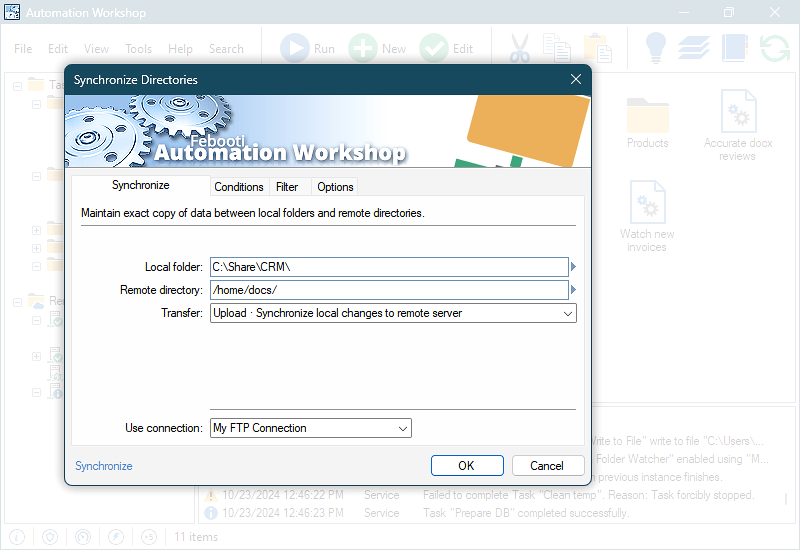Viewport: 800px width, 550px height.
Task: Click the play-5 queue status bar icon
Action: tap(148, 537)
